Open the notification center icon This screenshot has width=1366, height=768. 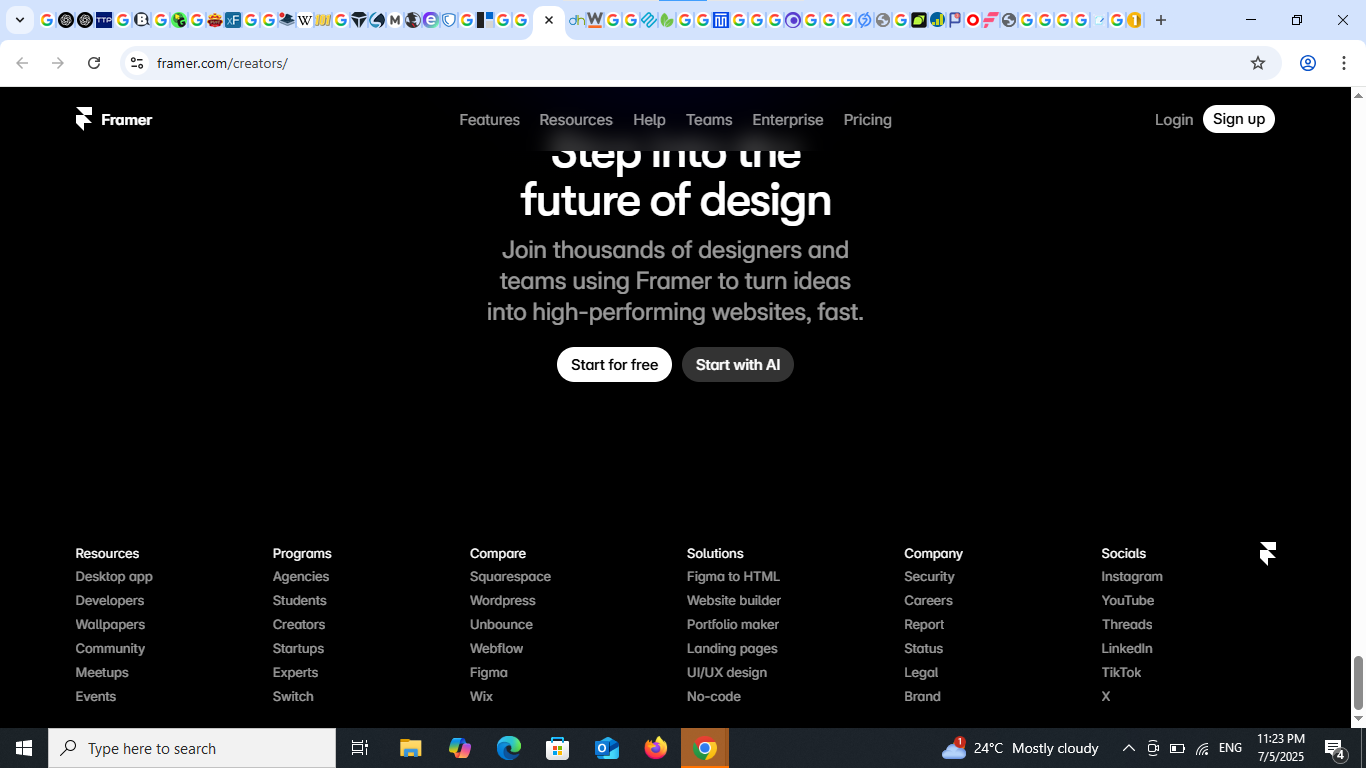point(1335,748)
